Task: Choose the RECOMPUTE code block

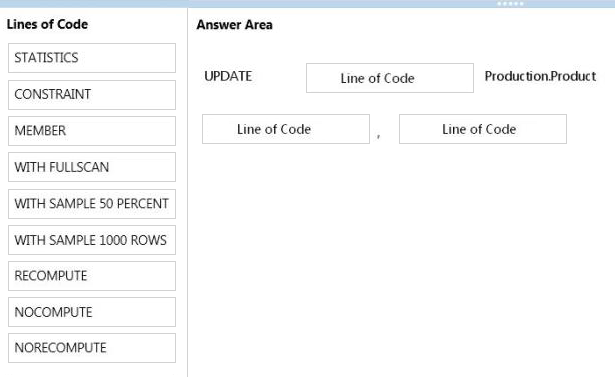Action: pos(92,276)
